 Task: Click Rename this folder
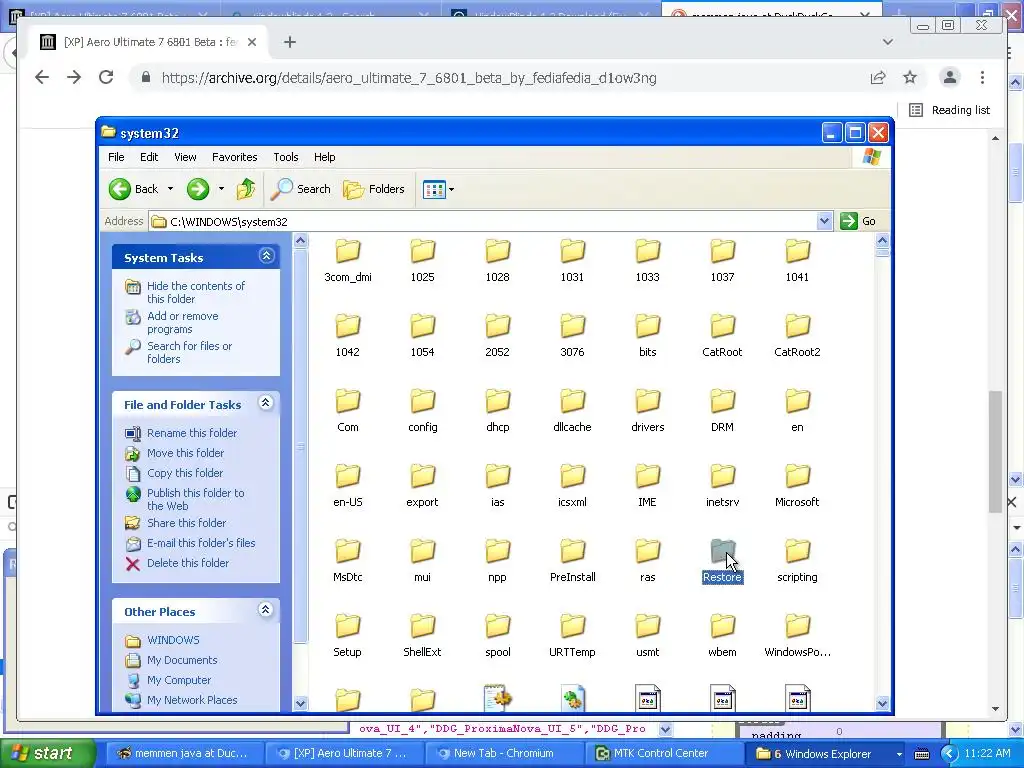(192, 433)
